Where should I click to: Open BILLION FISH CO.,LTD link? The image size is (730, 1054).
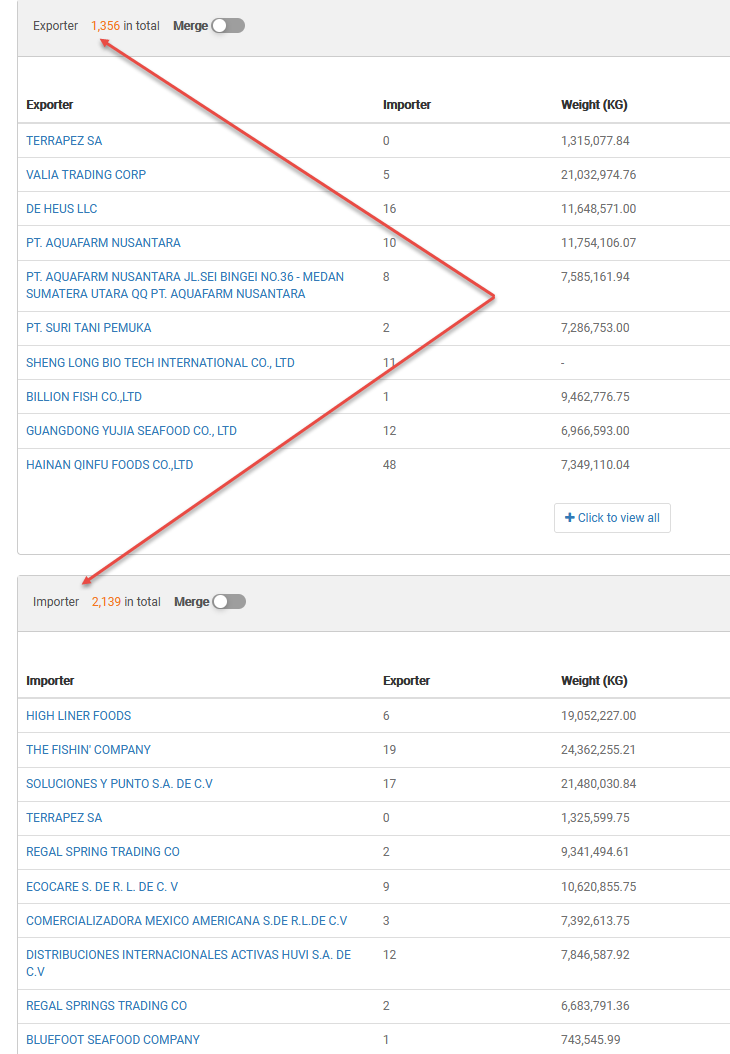pos(84,397)
